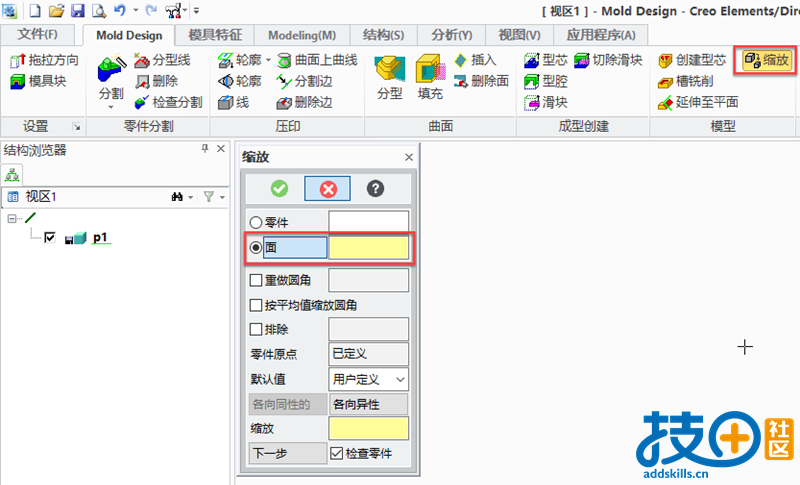Open 默认值 用户定义 dropdown
The width and height of the screenshot is (800, 485).
368,379
